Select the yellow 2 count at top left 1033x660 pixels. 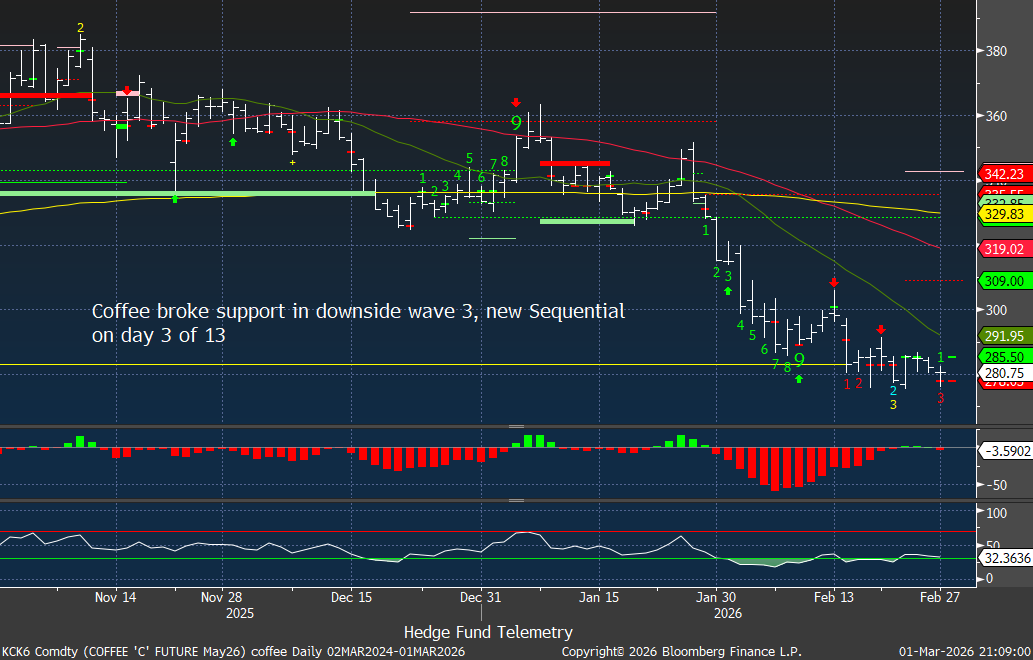(x=80, y=28)
